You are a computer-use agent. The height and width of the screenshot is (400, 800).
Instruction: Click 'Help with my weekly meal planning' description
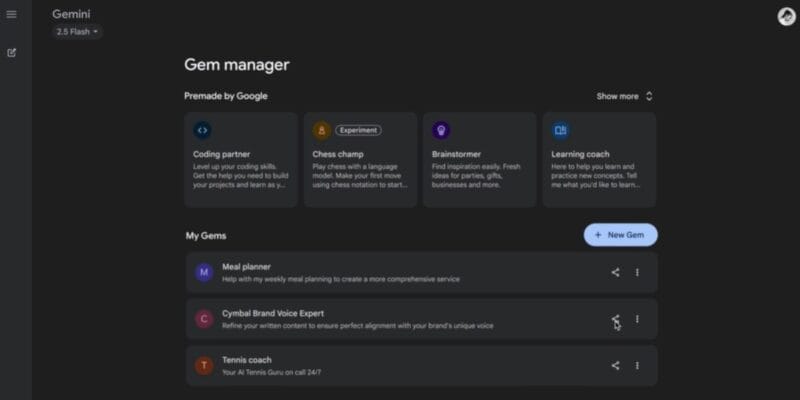point(340,280)
